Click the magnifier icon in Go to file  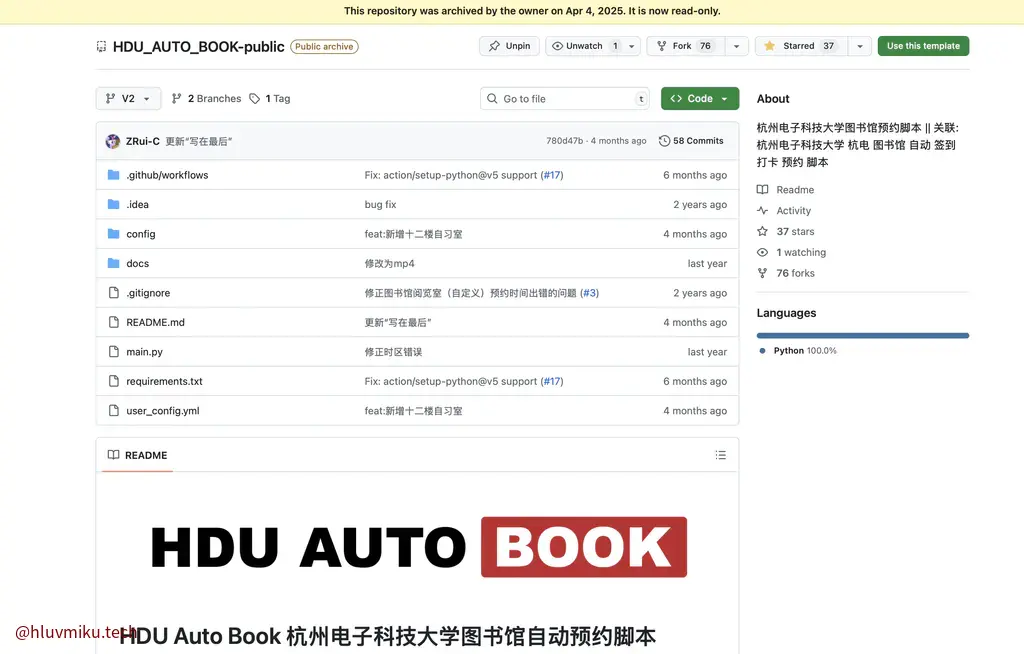tap(492, 99)
